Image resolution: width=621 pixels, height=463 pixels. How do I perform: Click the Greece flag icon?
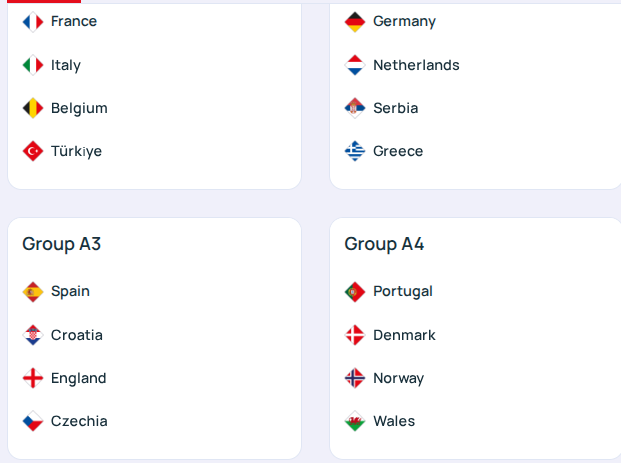355,151
